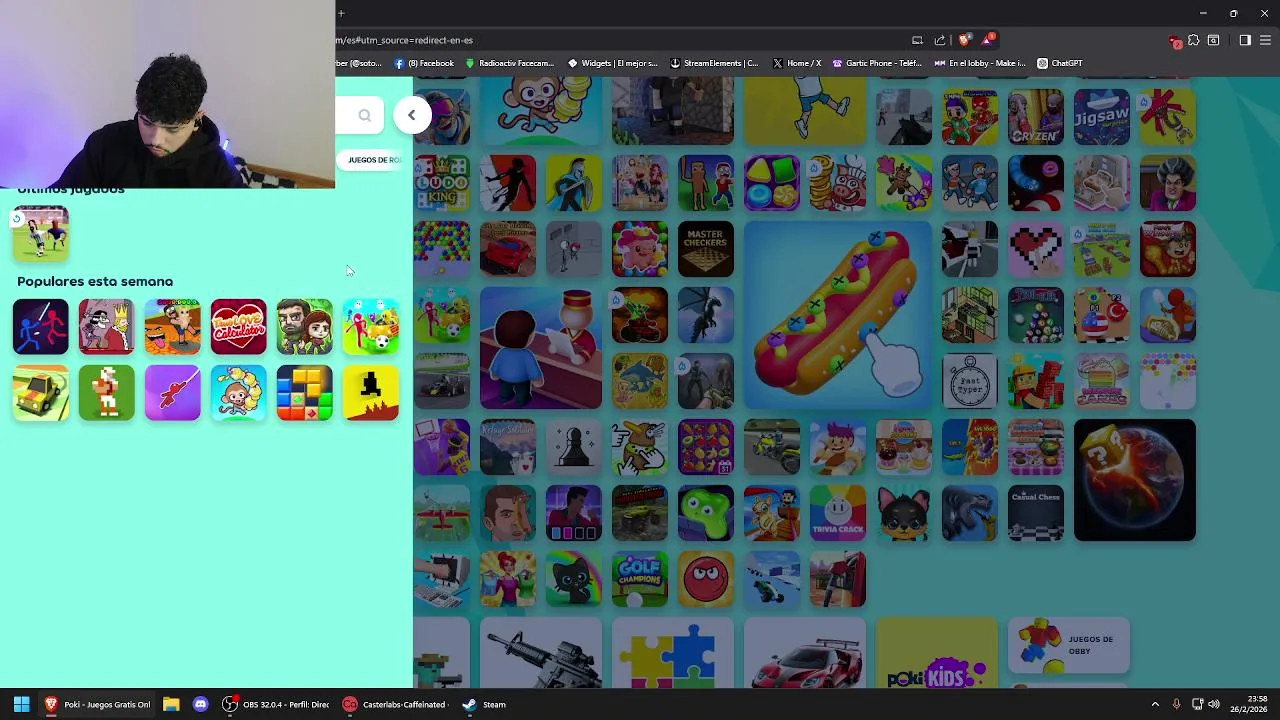Open the billiard balls pool game tile
This screenshot has height=720, width=1280.
(1035, 315)
